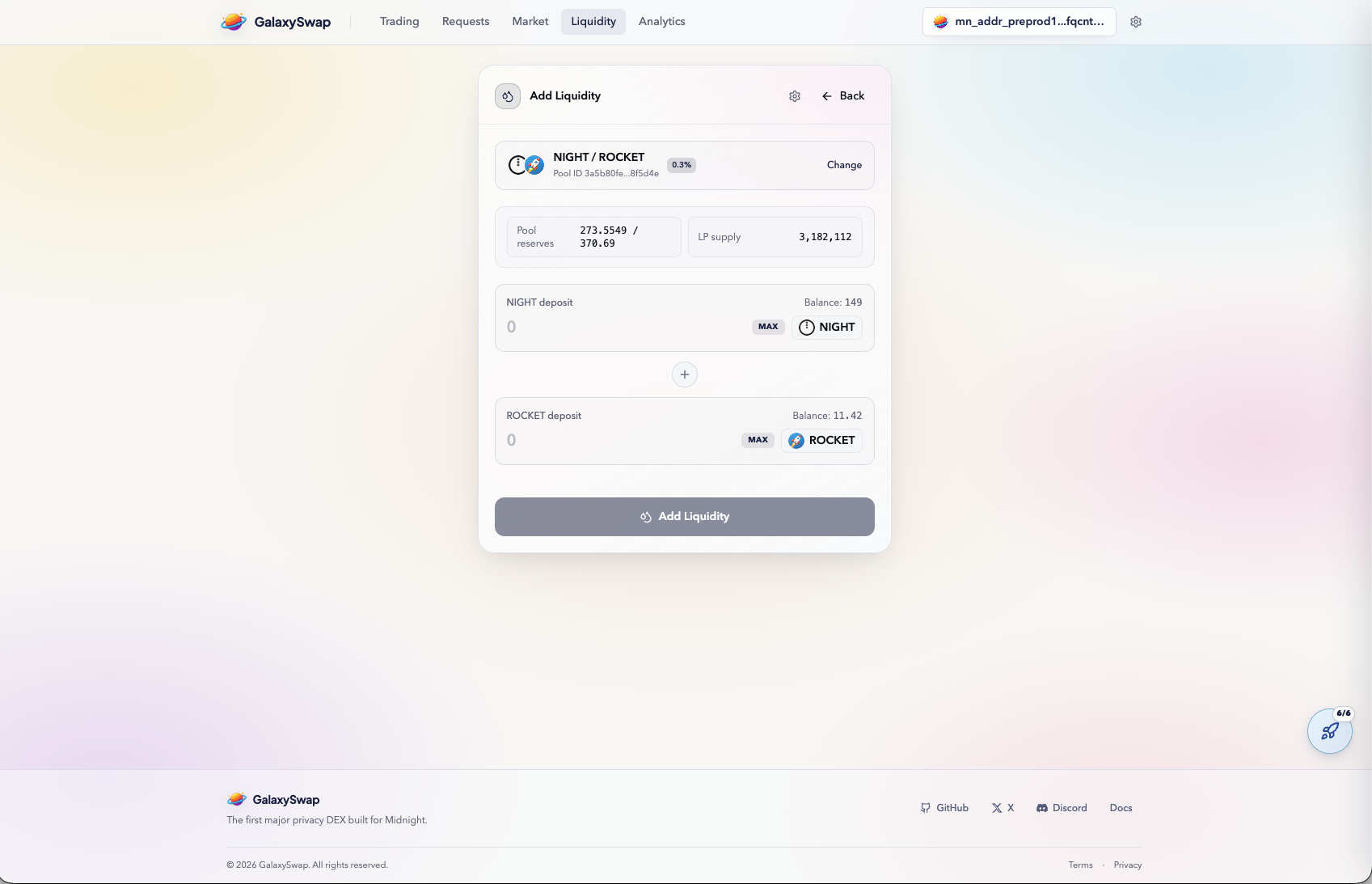This screenshot has width=1372, height=884.
Task: Click the X social icon in the footer
Action: point(995,807)
